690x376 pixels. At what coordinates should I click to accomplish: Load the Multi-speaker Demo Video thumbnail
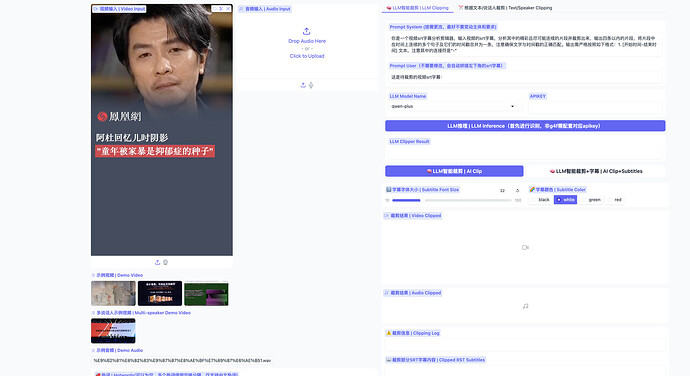(113, 331)
